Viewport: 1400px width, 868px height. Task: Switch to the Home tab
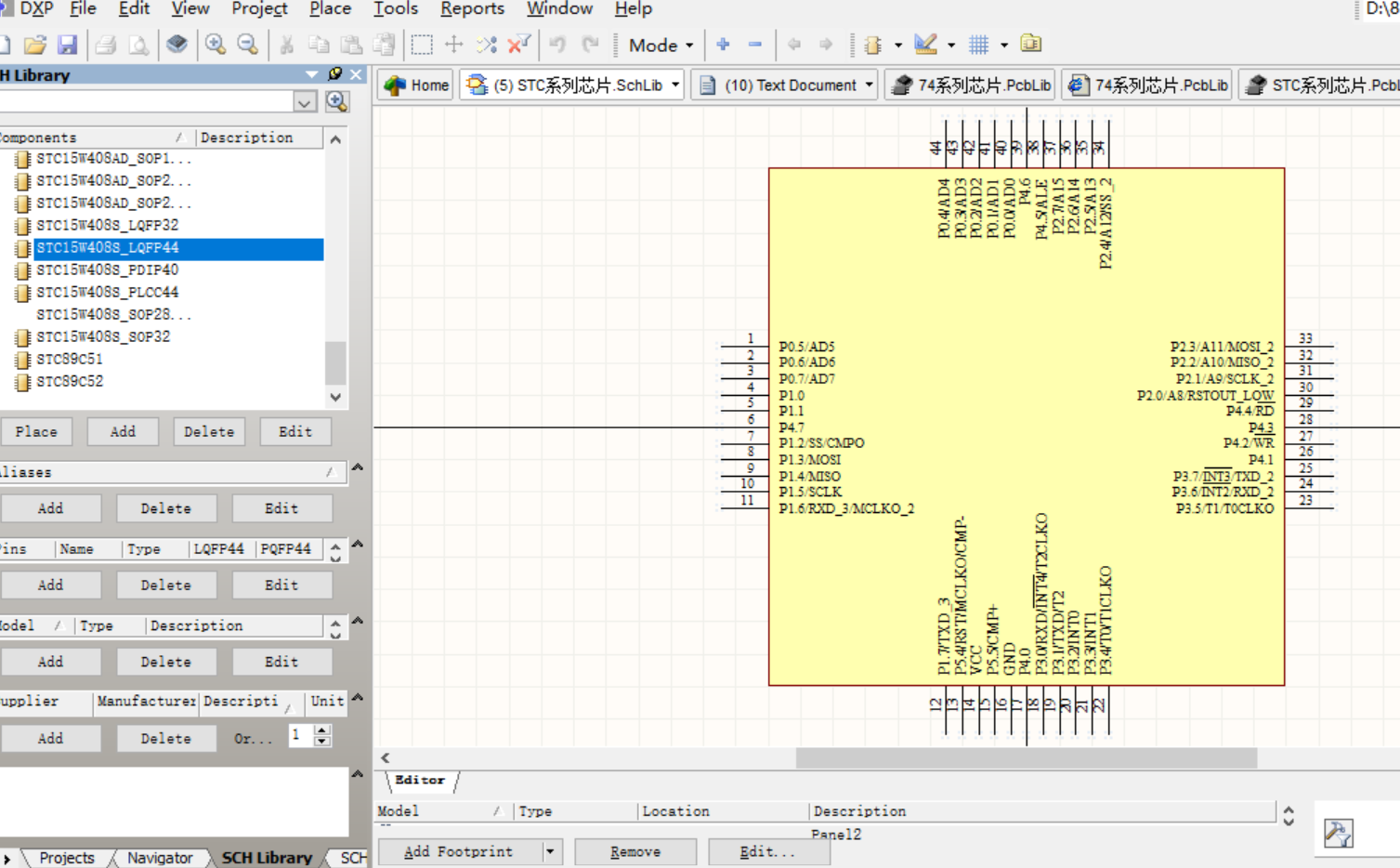pos(416,85)
